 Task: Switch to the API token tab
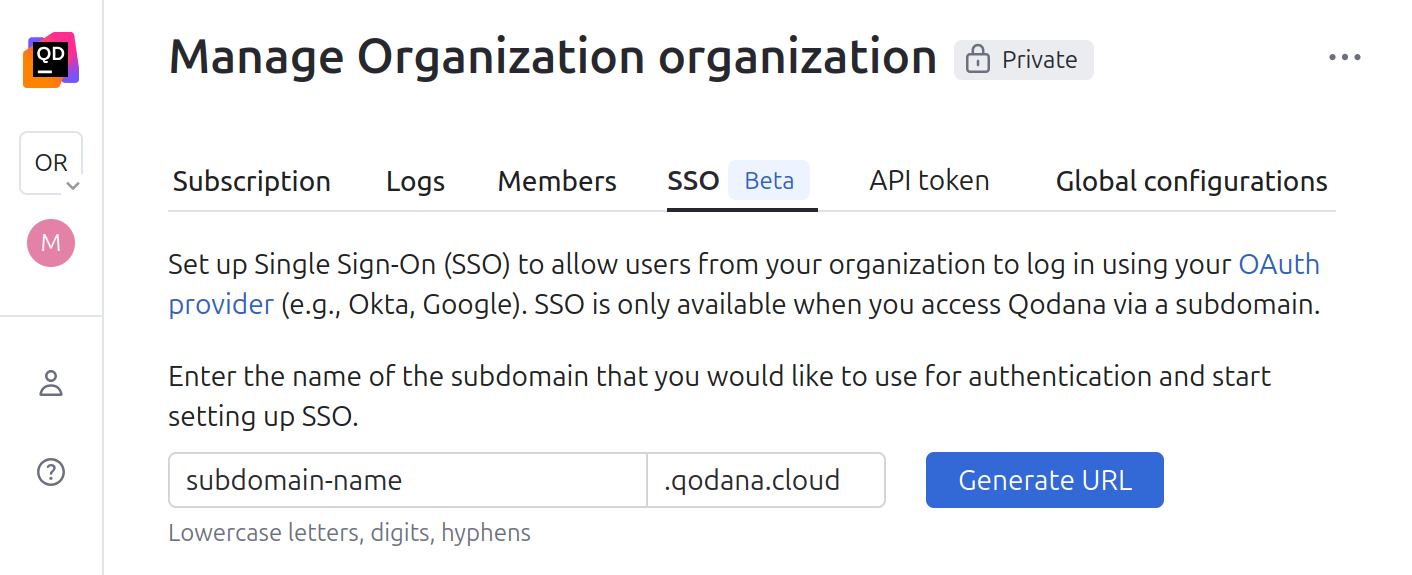(x=929, y=181)
